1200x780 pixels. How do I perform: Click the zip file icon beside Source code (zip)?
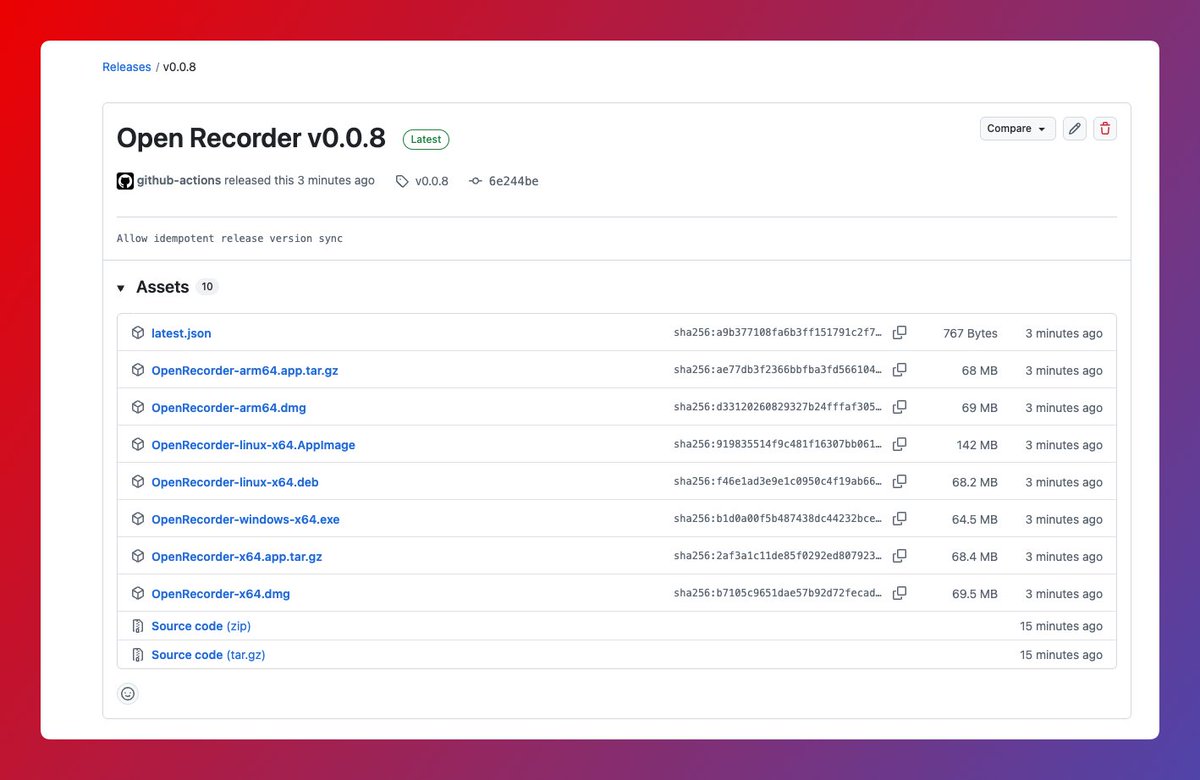pos(138,626)
